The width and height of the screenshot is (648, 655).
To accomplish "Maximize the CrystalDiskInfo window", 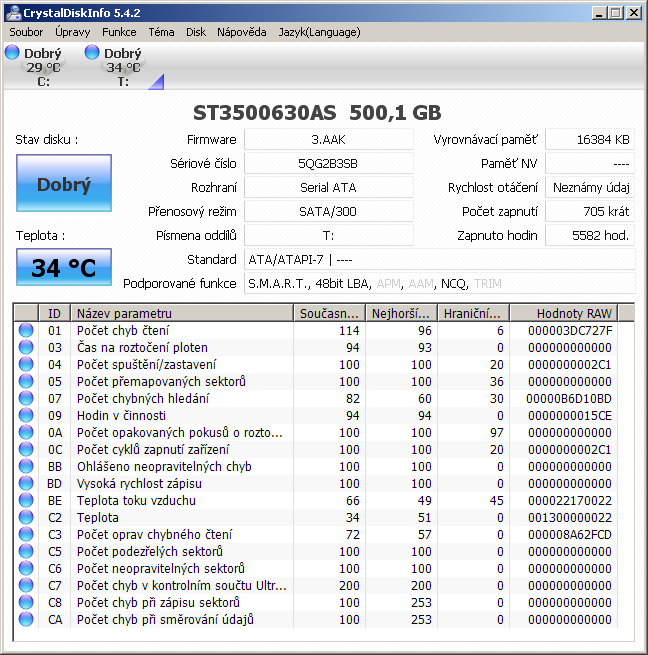I will coord(616,13).
